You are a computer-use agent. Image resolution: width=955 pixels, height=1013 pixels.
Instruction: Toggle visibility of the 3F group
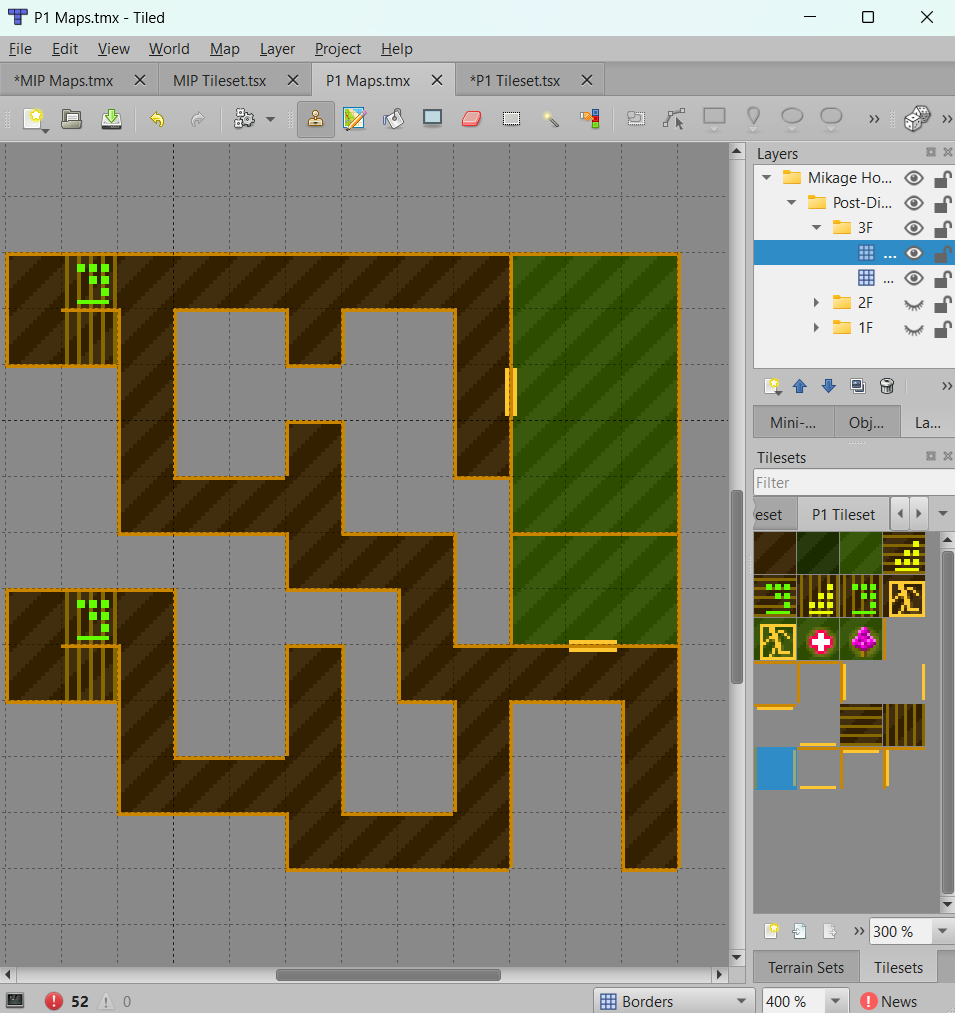click(x=914, y=228)
